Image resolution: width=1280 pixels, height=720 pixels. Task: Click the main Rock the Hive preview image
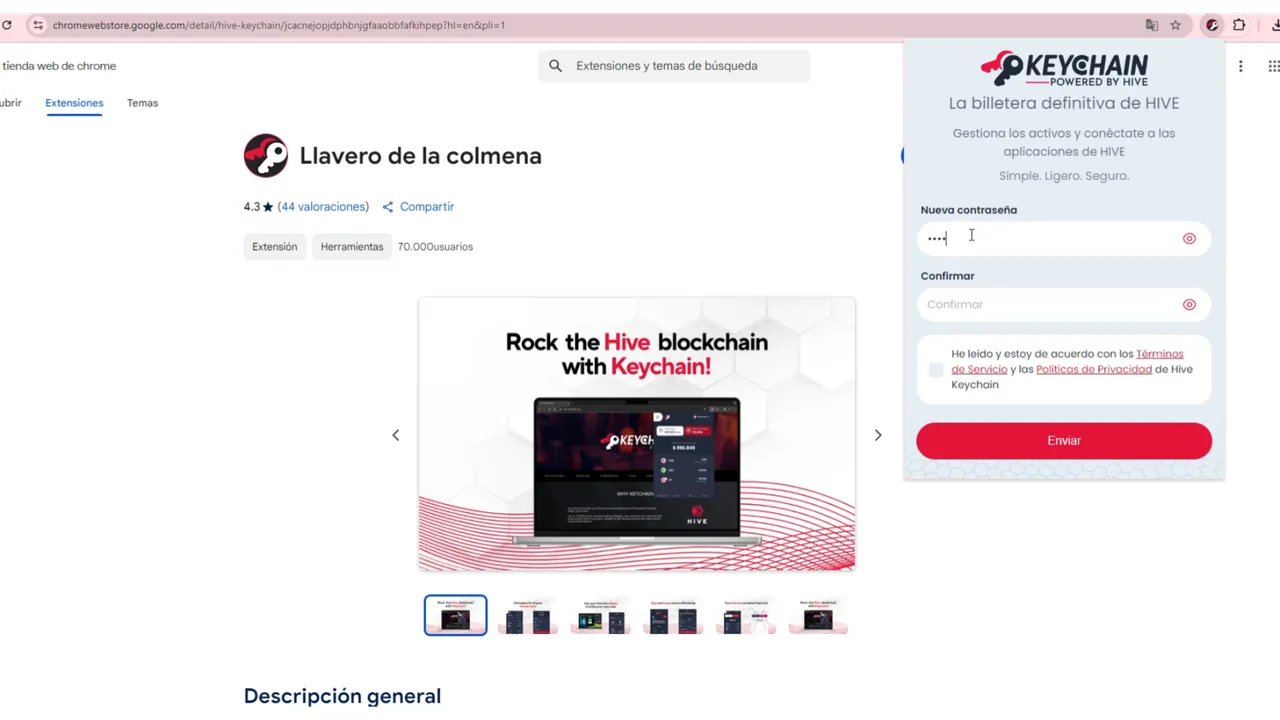point(637,434)
